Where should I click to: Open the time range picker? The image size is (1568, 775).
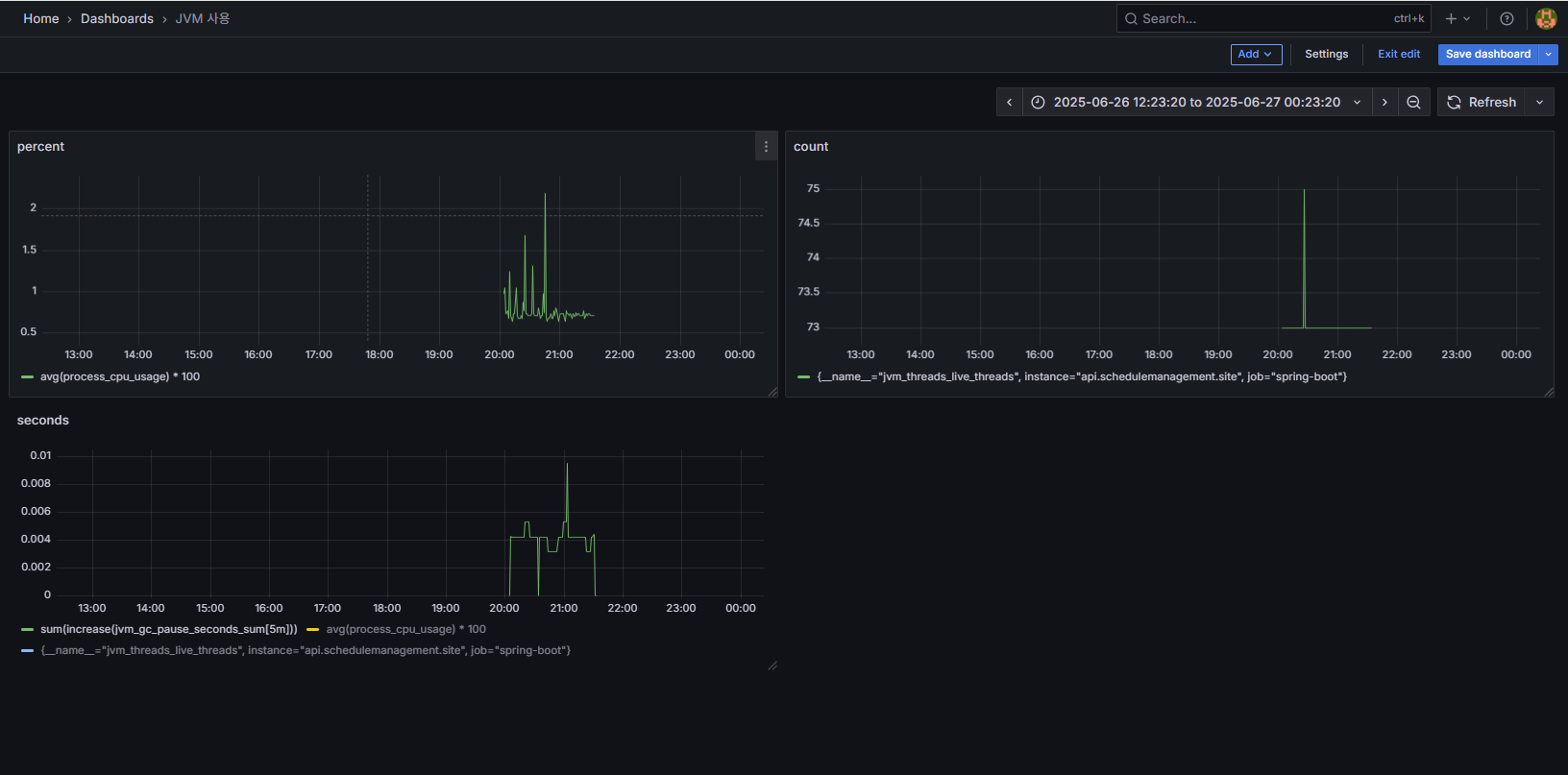1196,102
